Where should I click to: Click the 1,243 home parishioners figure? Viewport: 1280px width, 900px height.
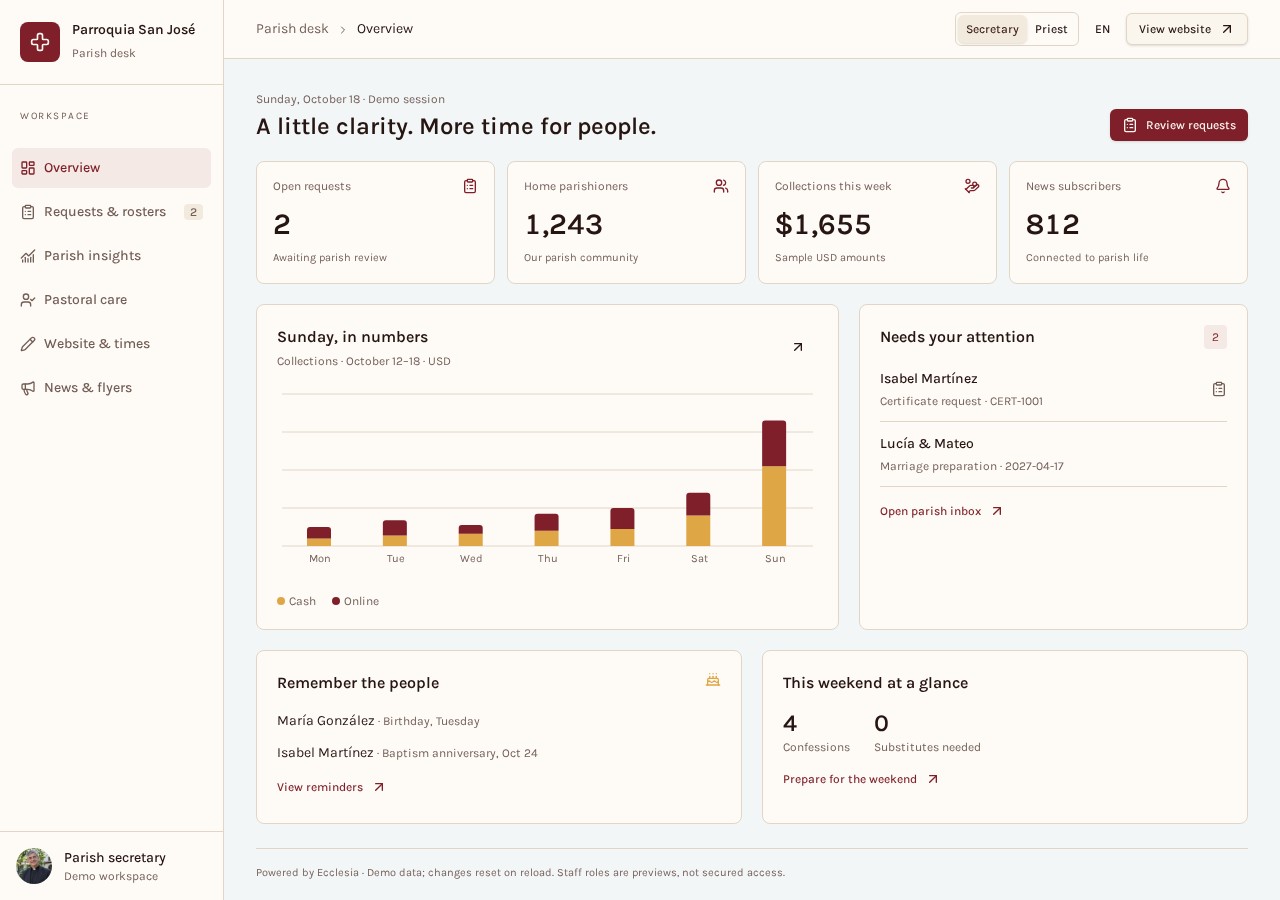point(564,225)
